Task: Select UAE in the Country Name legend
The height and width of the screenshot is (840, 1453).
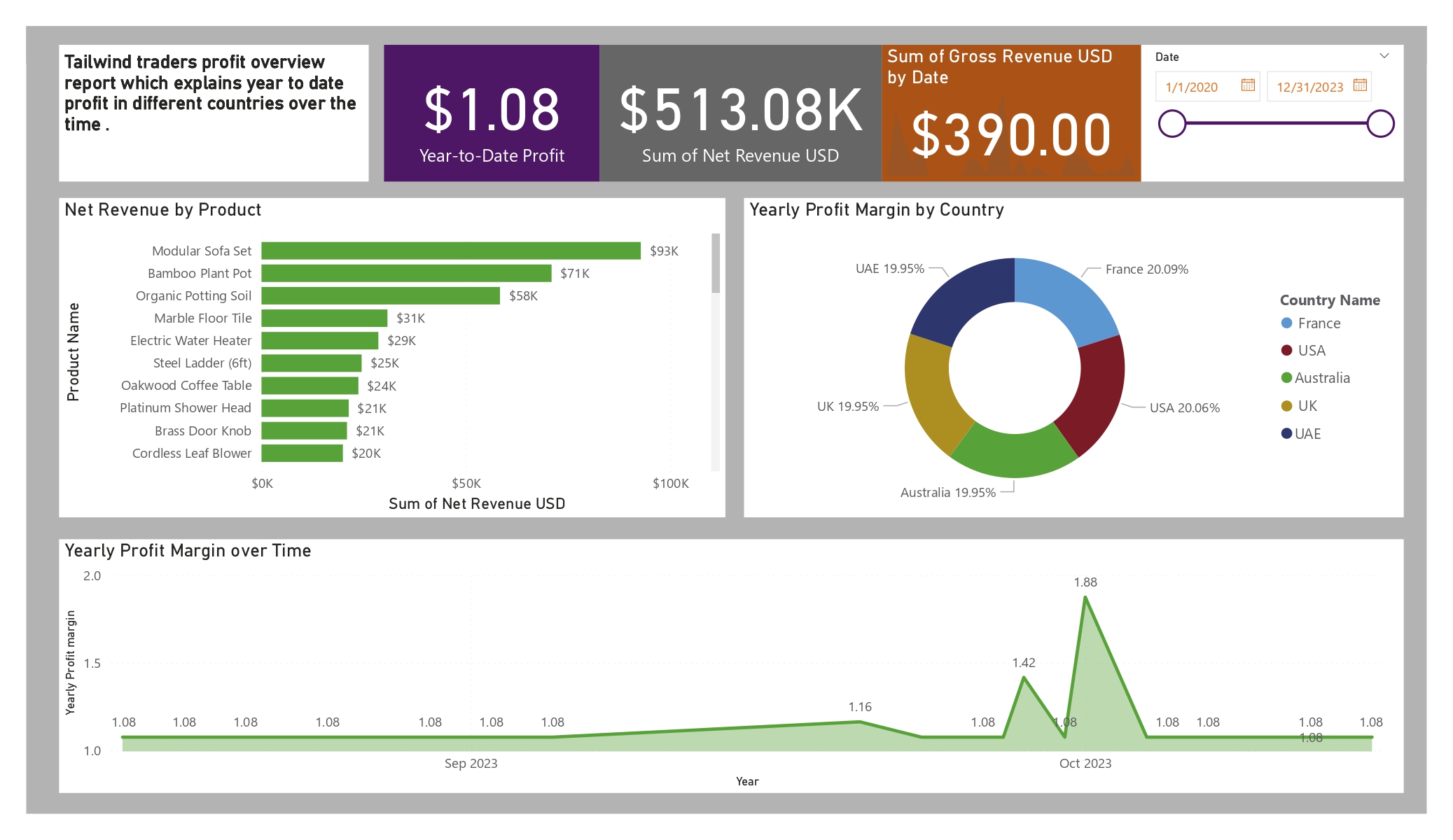Action: coord(1301,434)
